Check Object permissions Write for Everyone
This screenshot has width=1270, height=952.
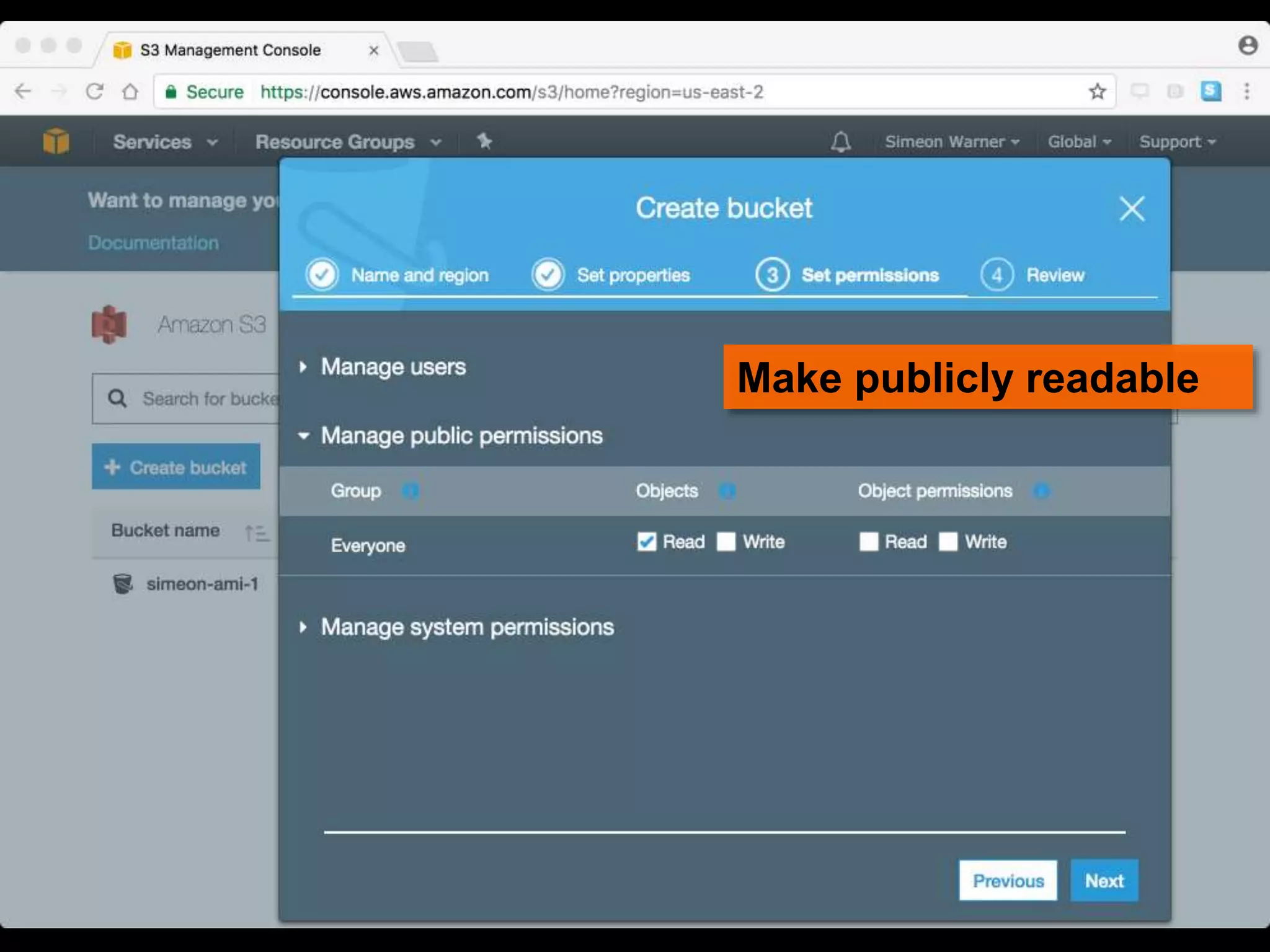(948, 542)
